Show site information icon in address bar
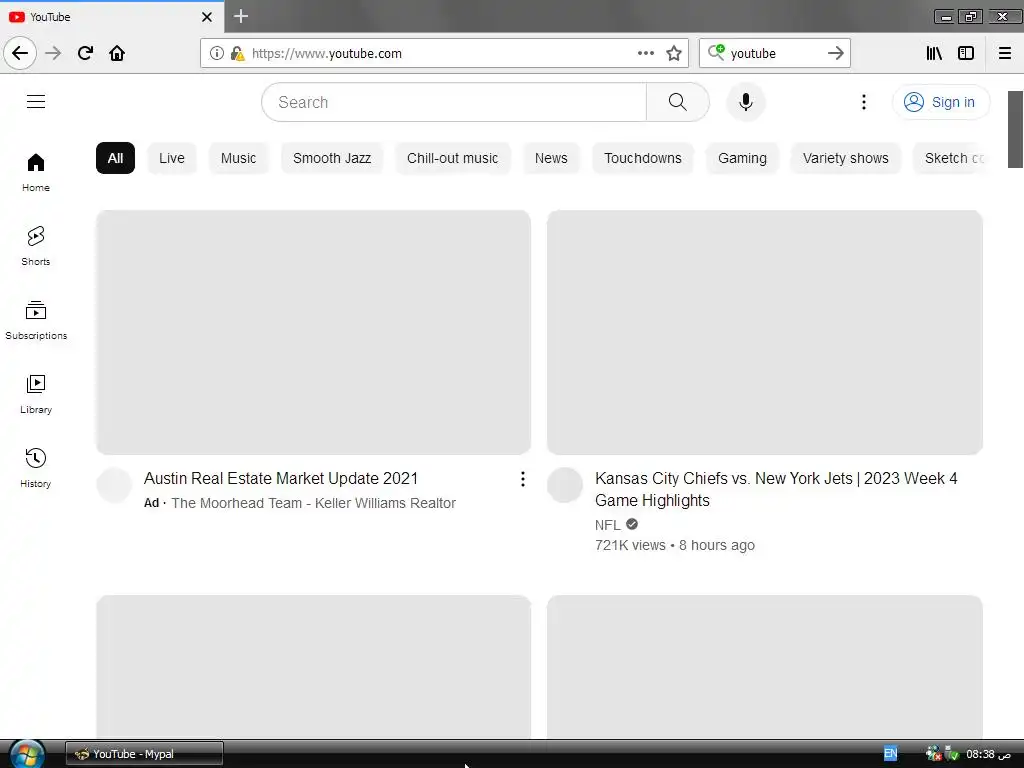Image resolution: width=1024 pixels, height=768 pixels. [x=216, y=53]
